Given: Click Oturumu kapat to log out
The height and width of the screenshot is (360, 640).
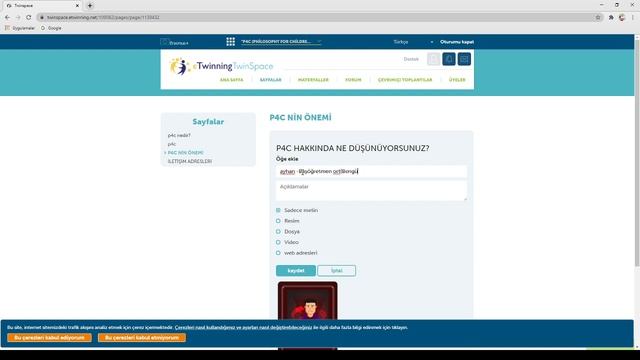Looking at the screenshot, I should click(457, 42).
